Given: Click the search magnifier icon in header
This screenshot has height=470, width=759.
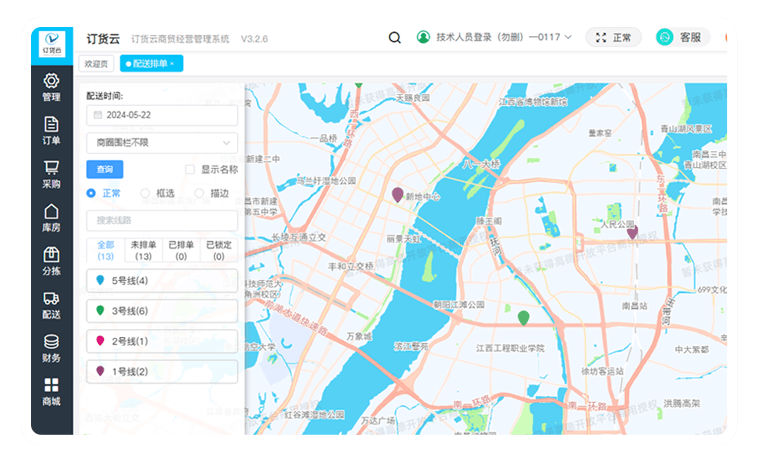Looking at the screenshot, I should 395,38.
